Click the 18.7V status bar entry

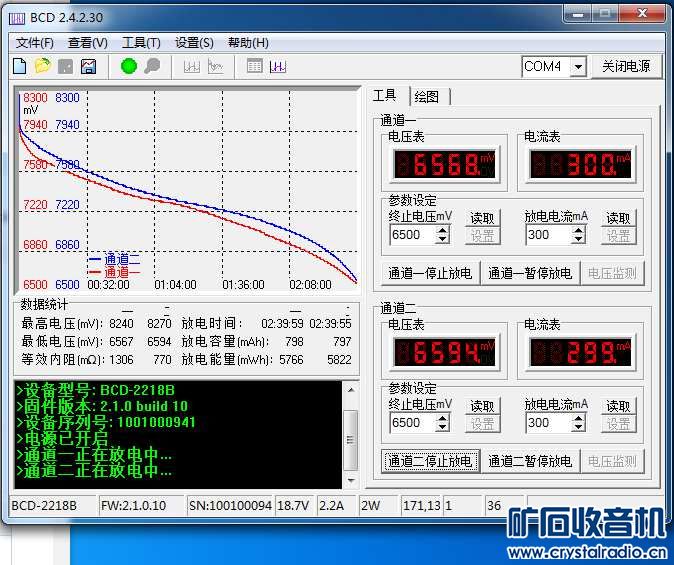click(x=293, y=506)
